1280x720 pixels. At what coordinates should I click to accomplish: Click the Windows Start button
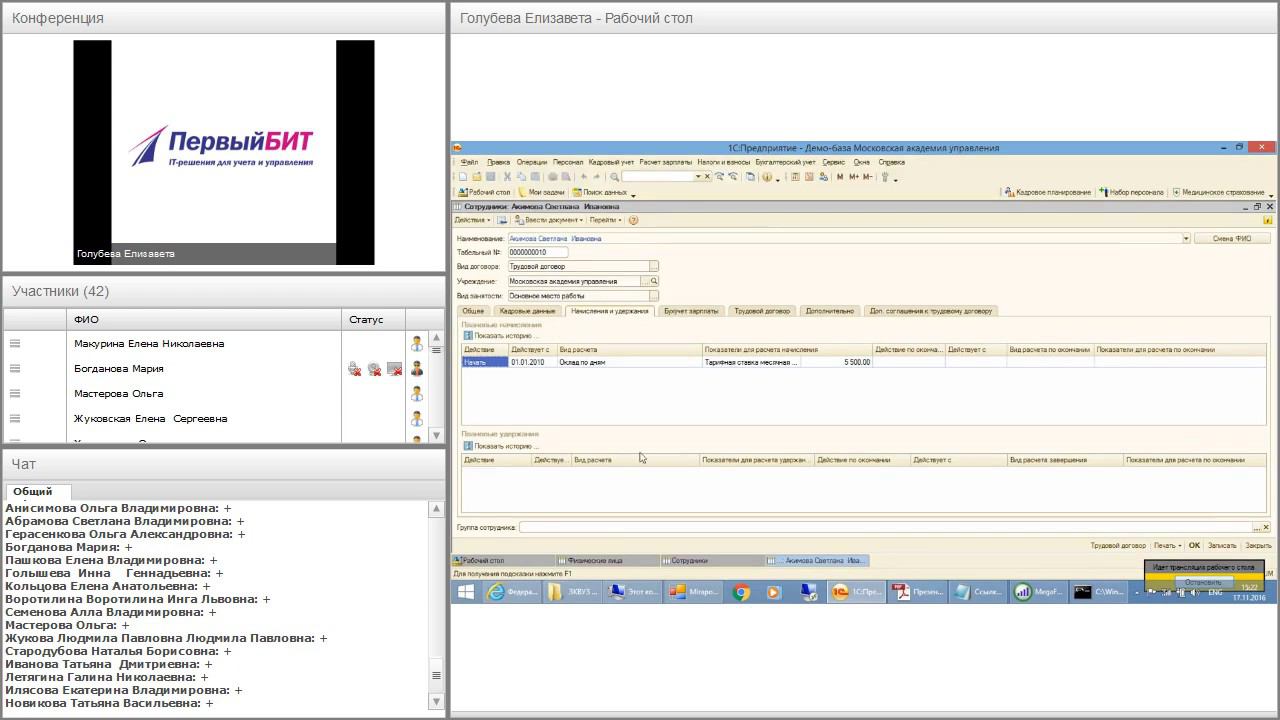click(465, 592)
